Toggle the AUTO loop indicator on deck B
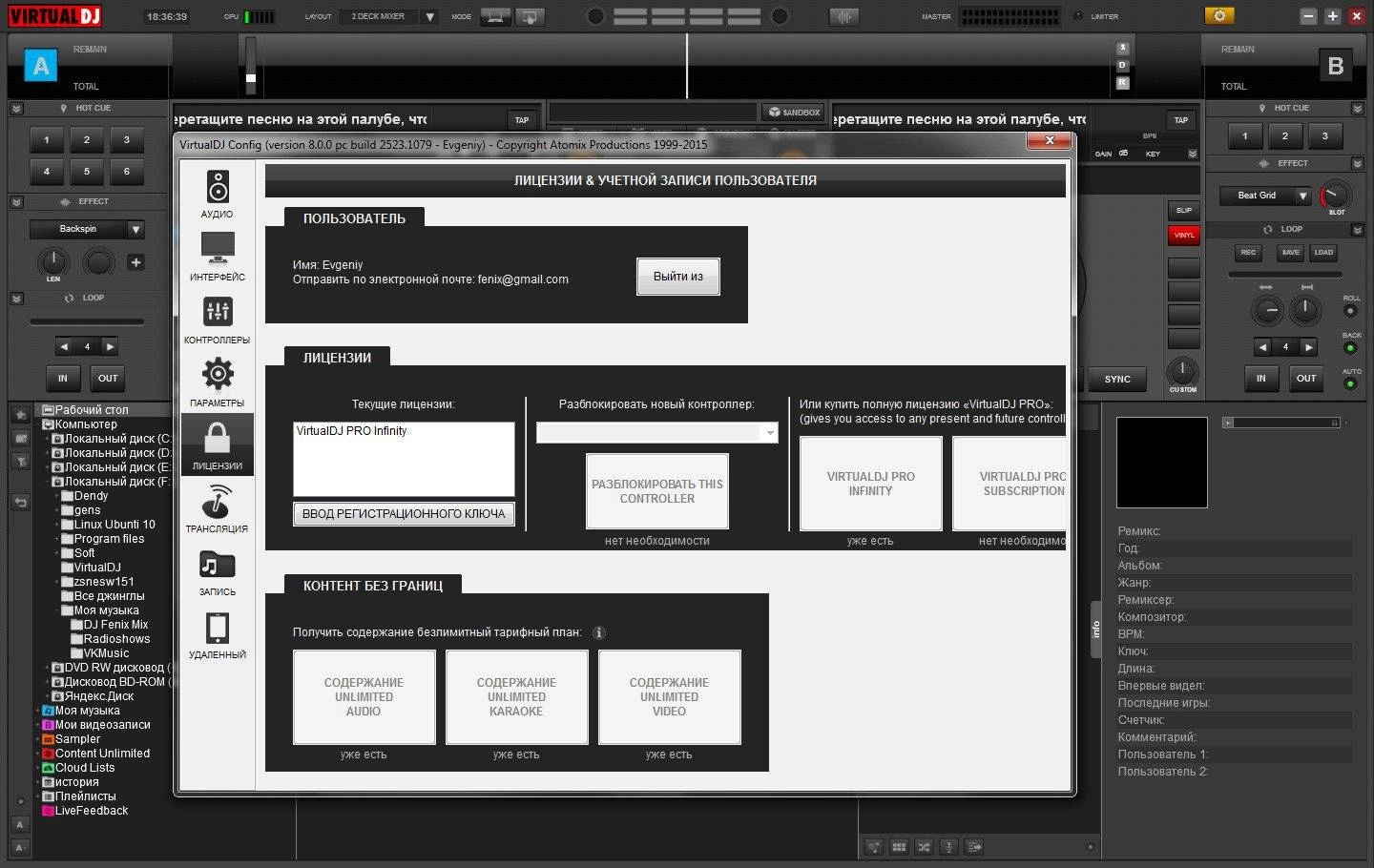 tap(1350, 384)
